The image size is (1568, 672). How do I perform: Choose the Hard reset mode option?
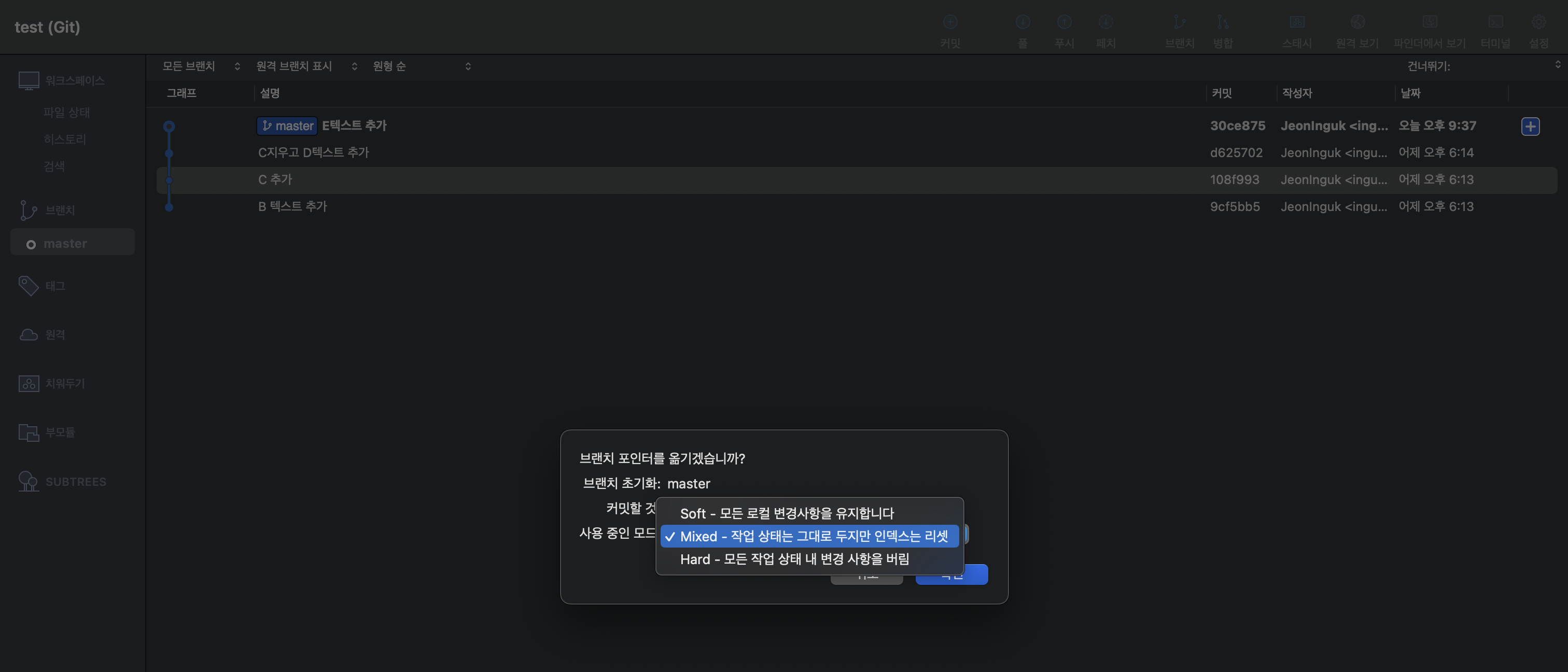[x=794, y=559]
